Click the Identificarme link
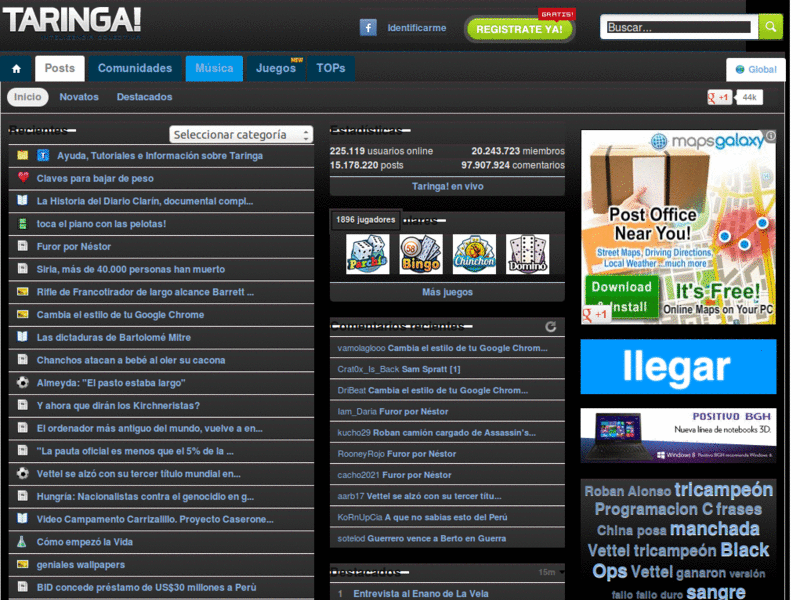 417,28
